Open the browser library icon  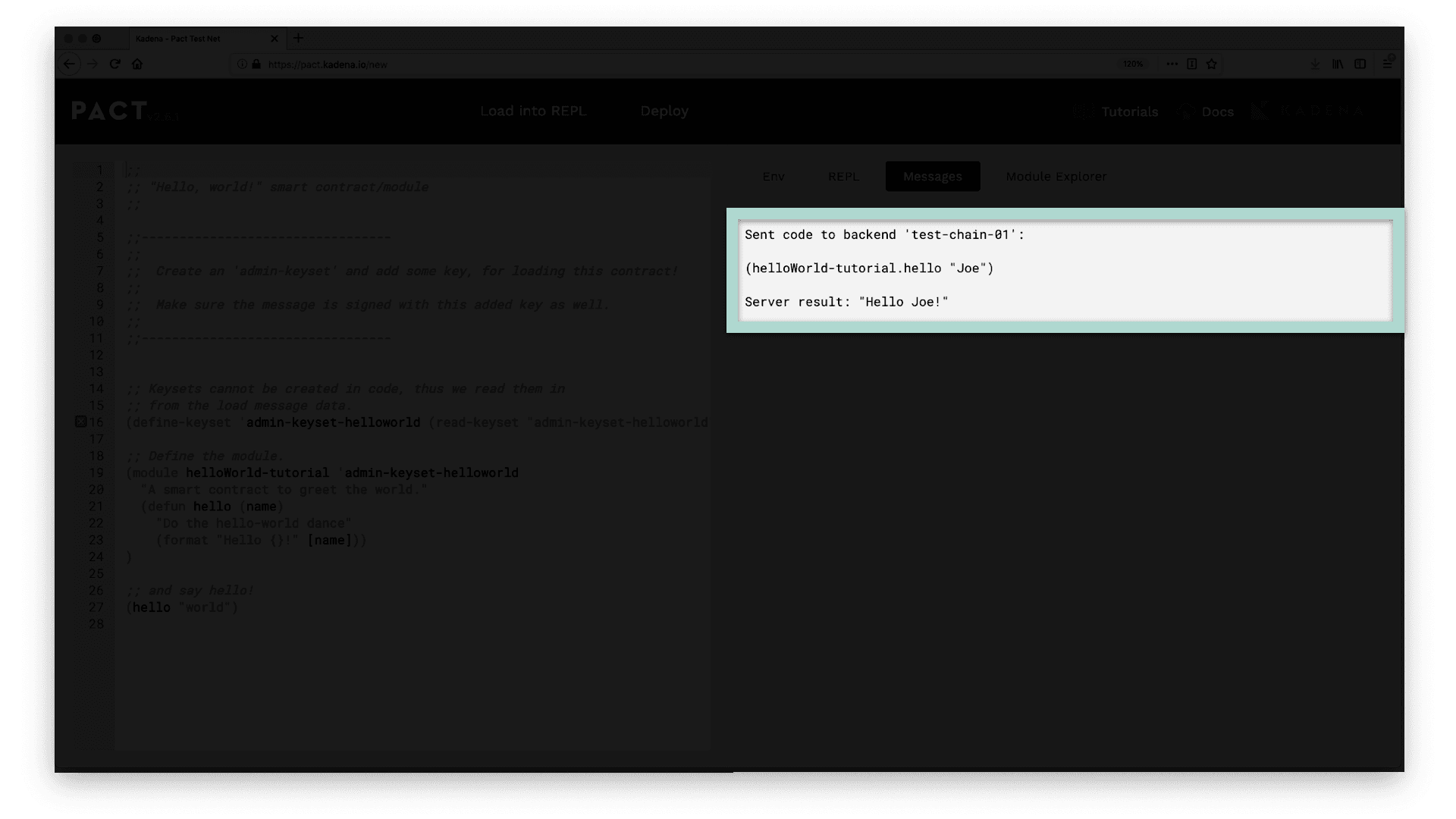pos(1338,64)
